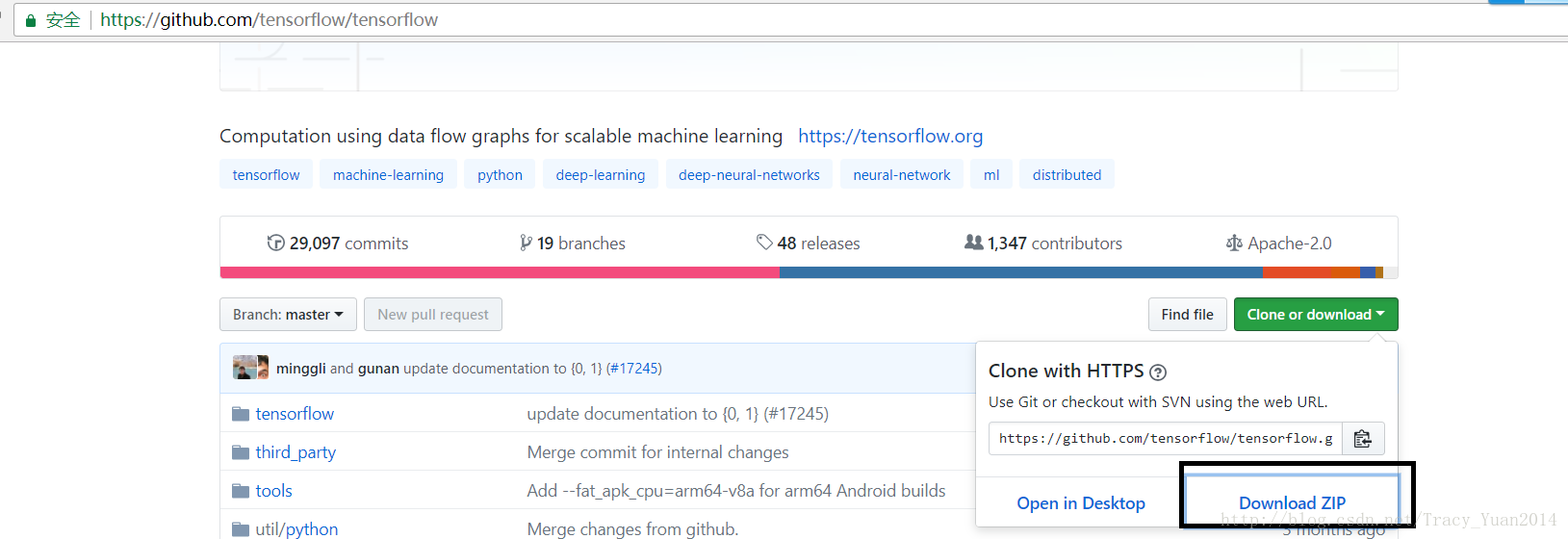This screenshot has height=539, width=1568.
Task: View the 29,097 commits link
Action: pyautogui.click(x=338, y=244)
